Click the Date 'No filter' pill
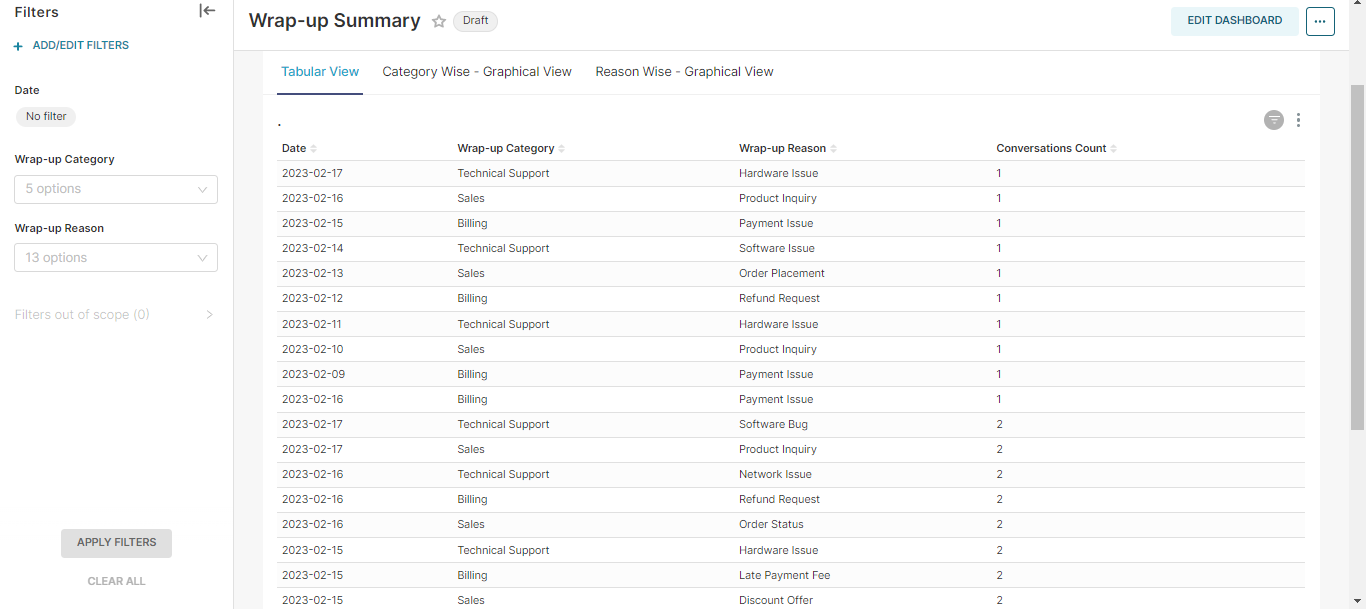 coord(46,117)
